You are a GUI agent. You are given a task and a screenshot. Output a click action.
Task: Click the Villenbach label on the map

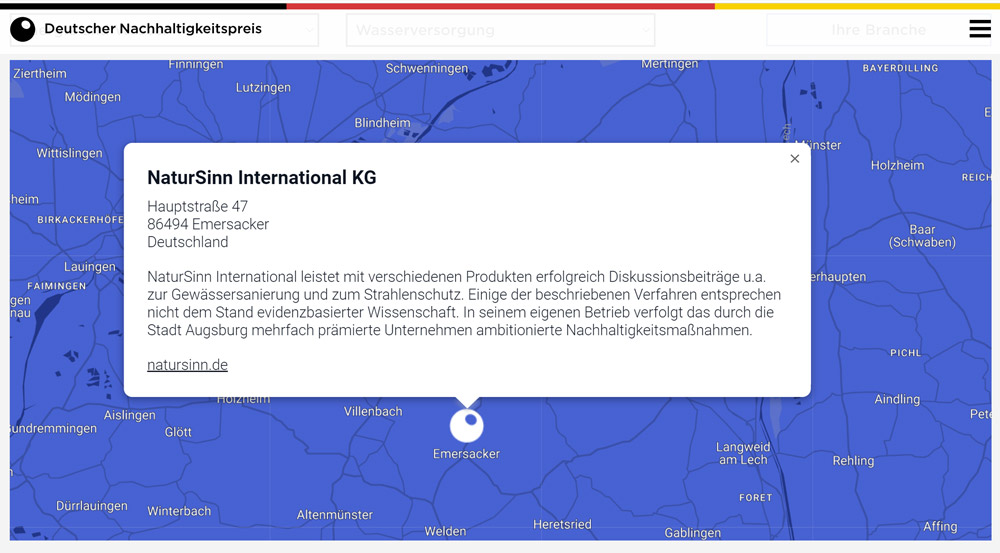(373, 411)
